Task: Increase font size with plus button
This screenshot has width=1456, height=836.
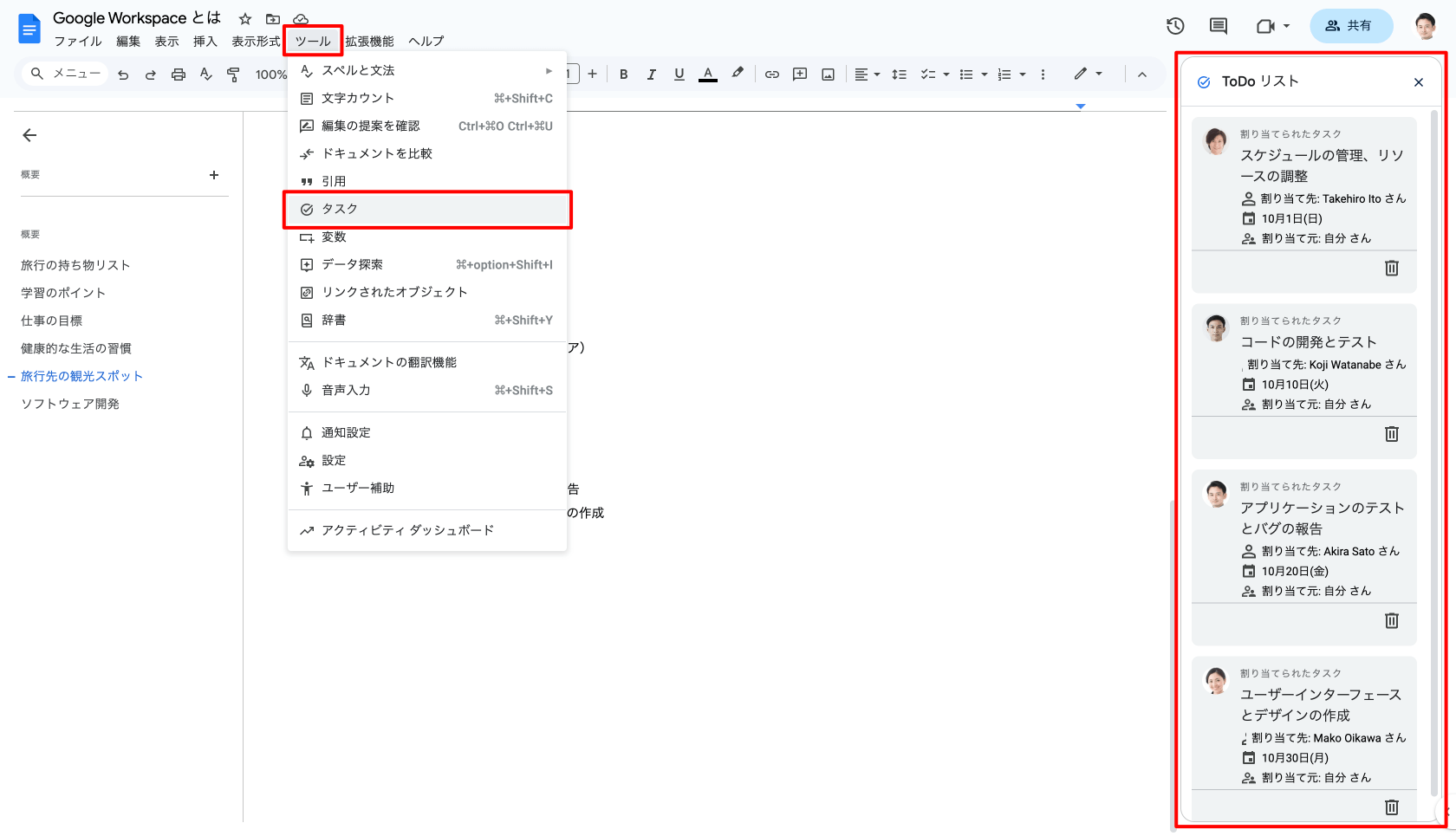Action: (x=592, y=75)
